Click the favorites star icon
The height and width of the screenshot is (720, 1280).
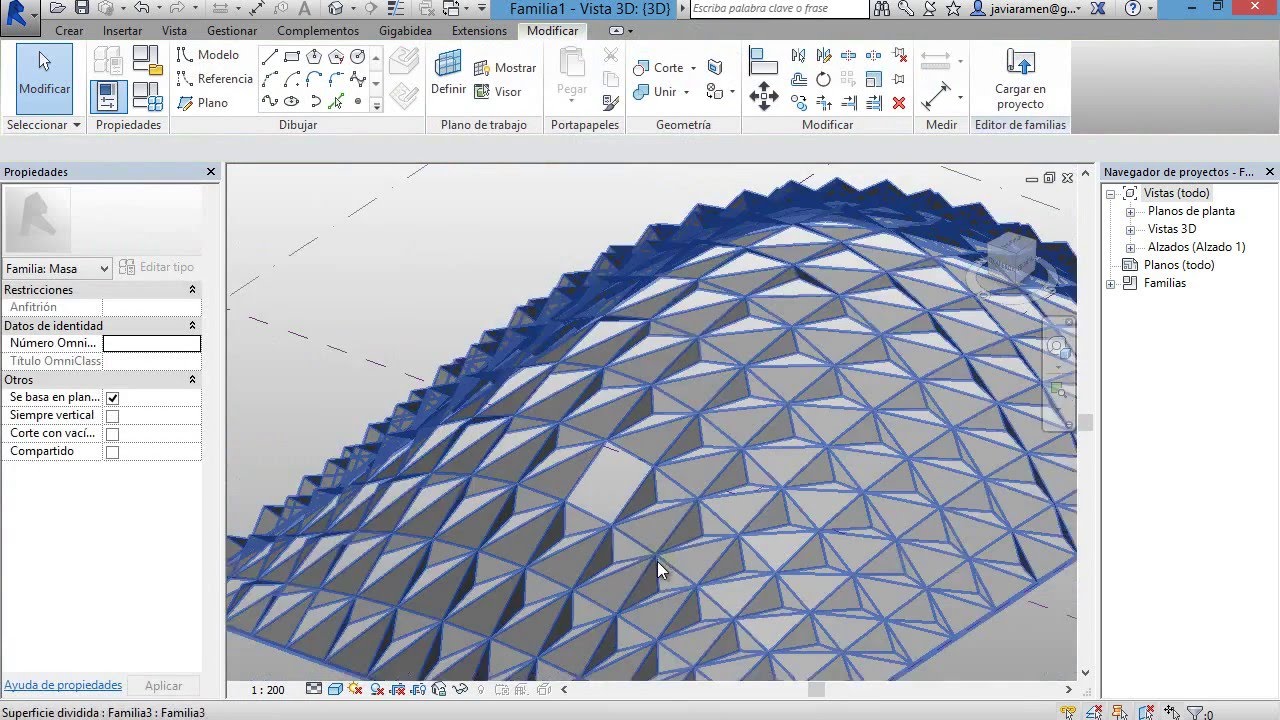(x=953, y=8)
